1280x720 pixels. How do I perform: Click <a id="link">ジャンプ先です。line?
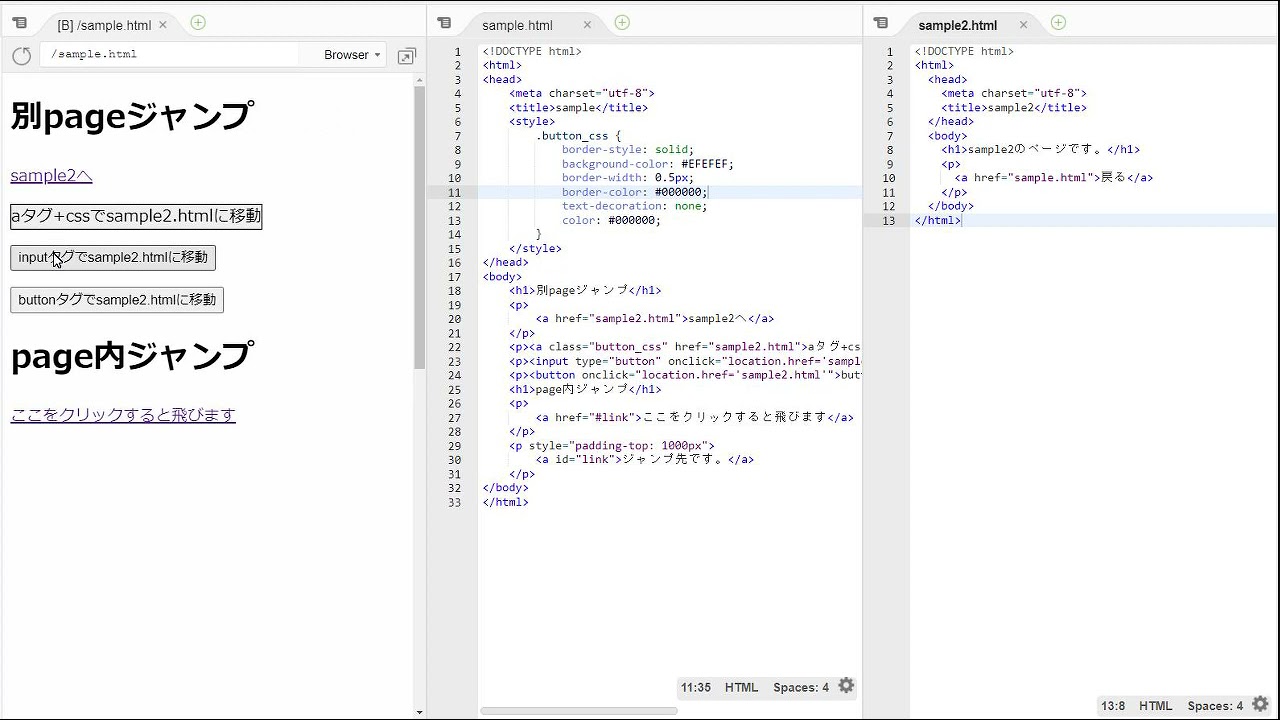click(644, 460)
